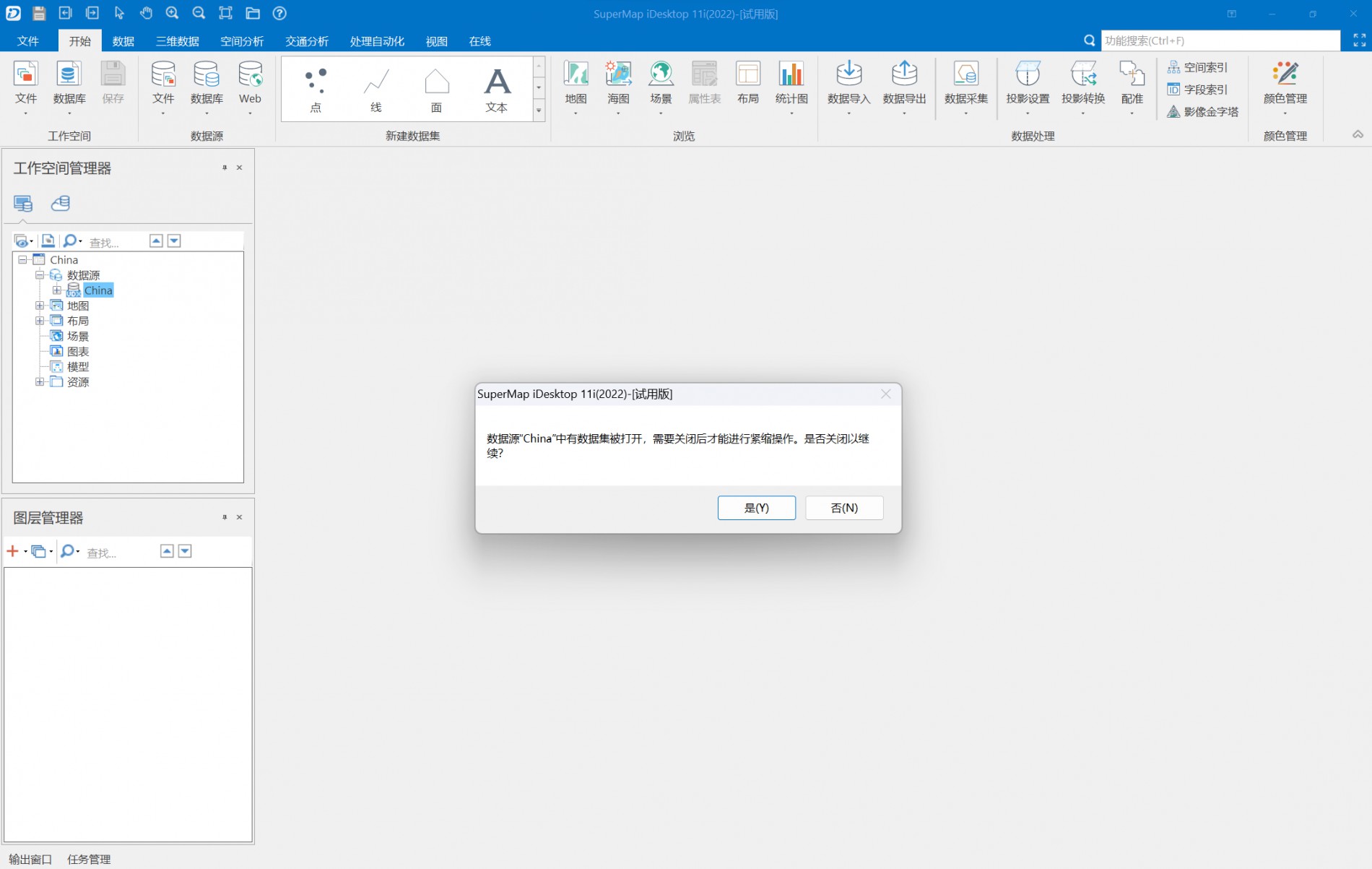Expand the 资源 tree node
This screenshot has width=1372, height=869.
click(40, 381)
